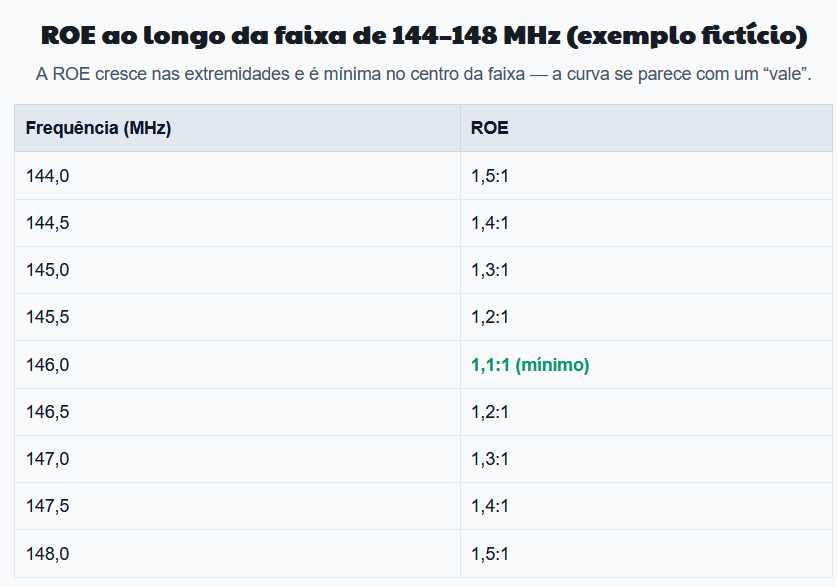Select the ROE value in the 144,5 row
This screenshot has width=837, height=587.
pos(490,223)
